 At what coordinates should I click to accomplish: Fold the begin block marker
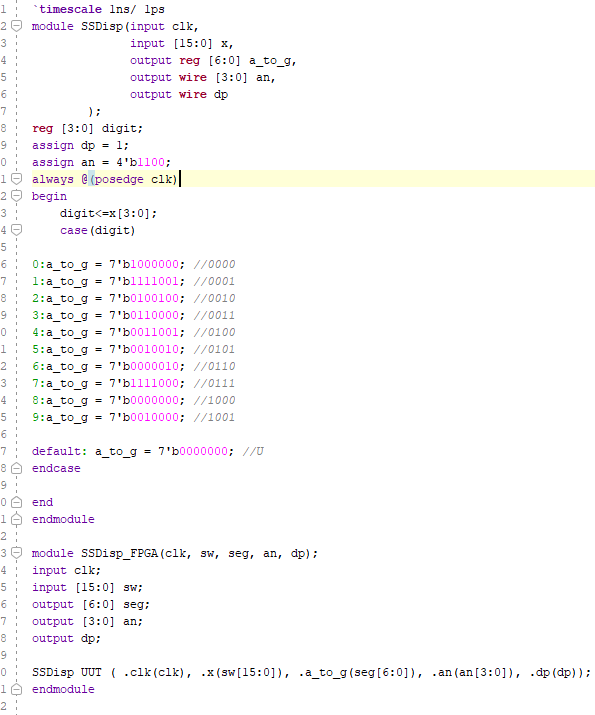pyautogui.click(x=16, y=196)
